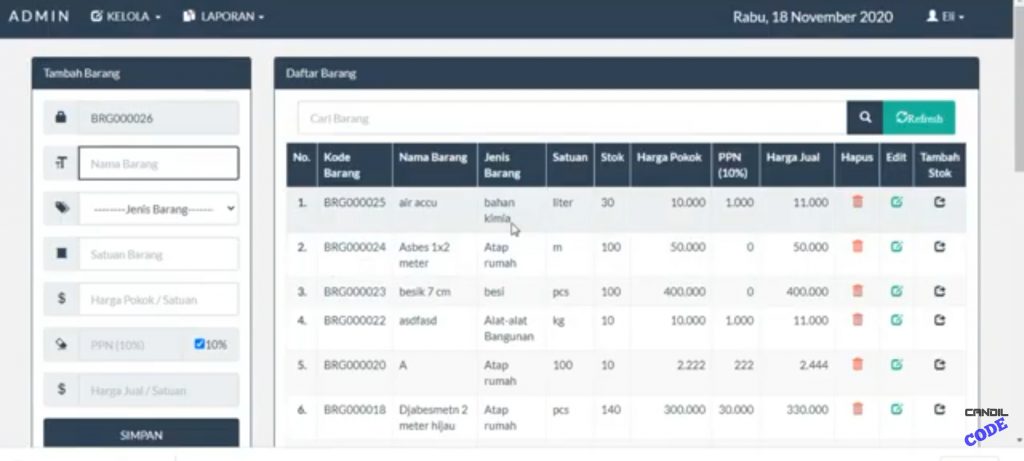Focus the Nama Barang input field
The image size is (1024, 461).
pyautogui.click(x=158, y=164)
